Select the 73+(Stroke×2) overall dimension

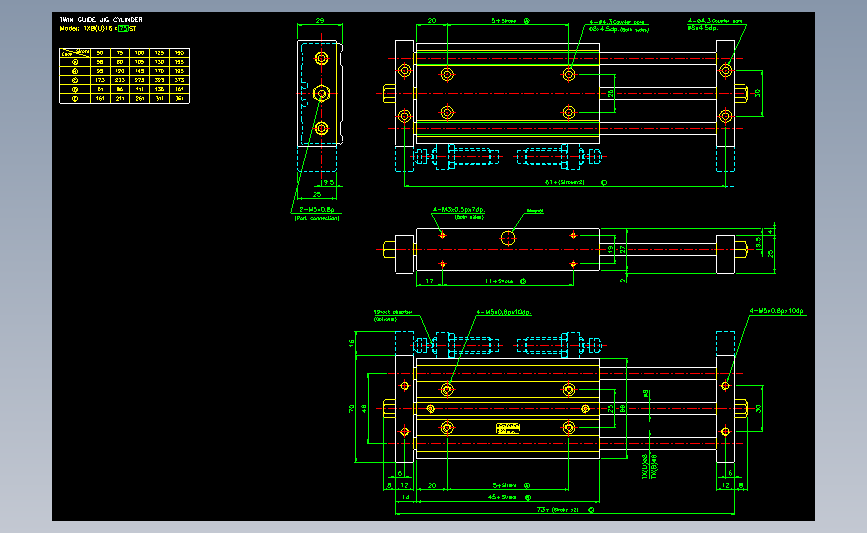click(x=558, y=510)
